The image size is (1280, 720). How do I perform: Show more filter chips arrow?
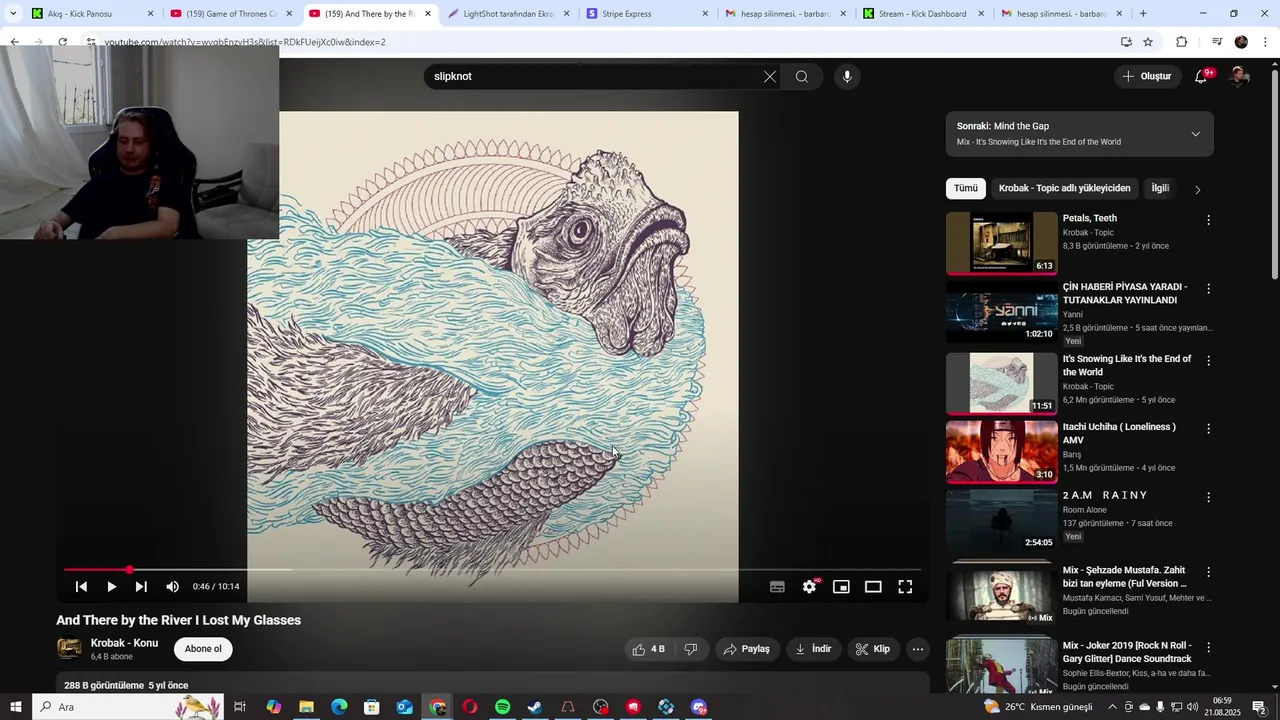point(1197,189)
